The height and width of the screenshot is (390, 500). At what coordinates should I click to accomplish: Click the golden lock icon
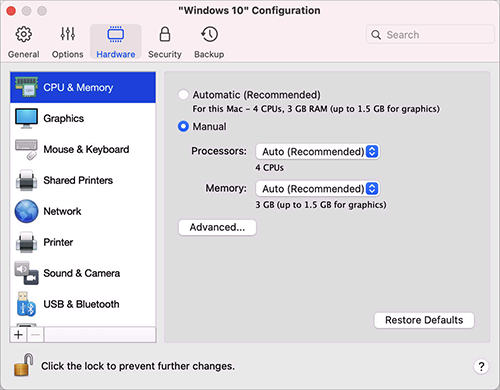24,365
